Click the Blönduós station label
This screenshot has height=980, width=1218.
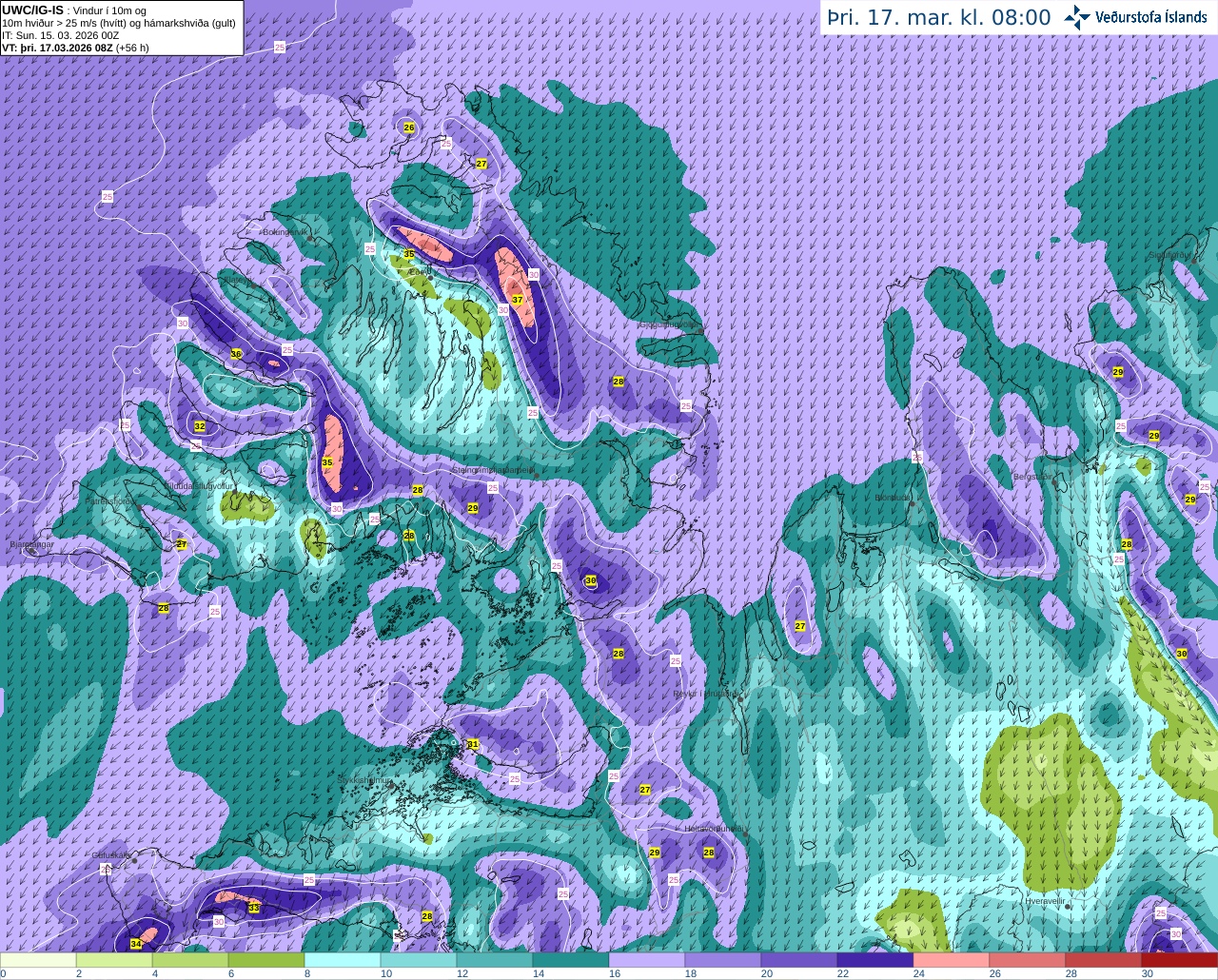[x=894, y=497]
